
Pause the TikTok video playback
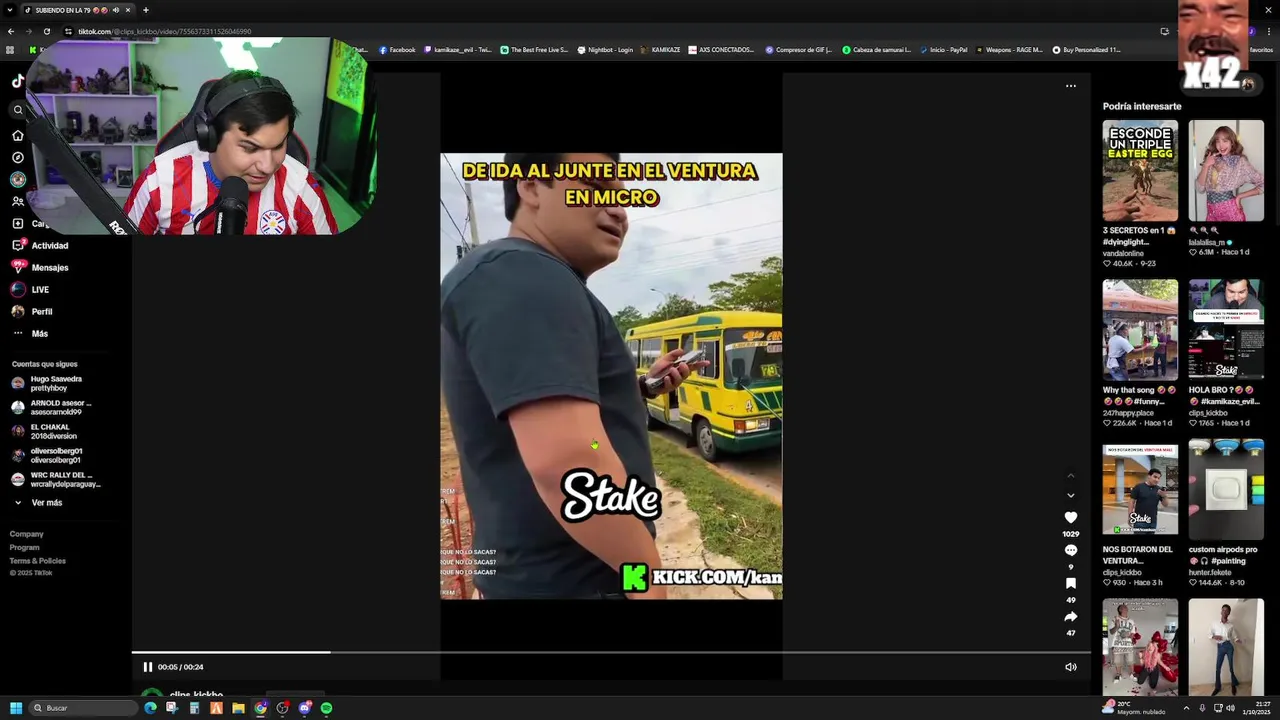(147, 667)
